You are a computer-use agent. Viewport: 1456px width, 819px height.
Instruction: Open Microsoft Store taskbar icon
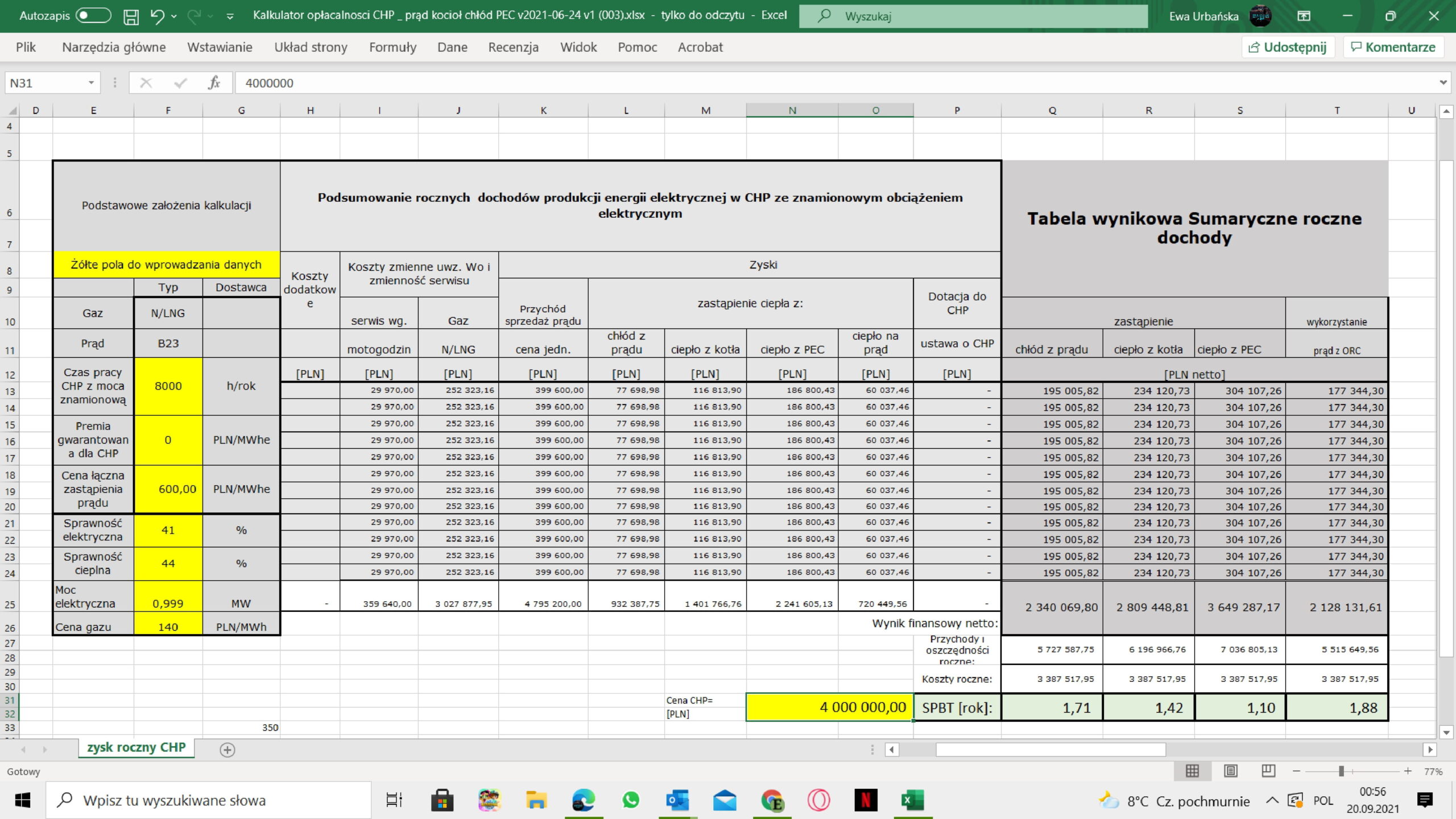click(442, 800)
